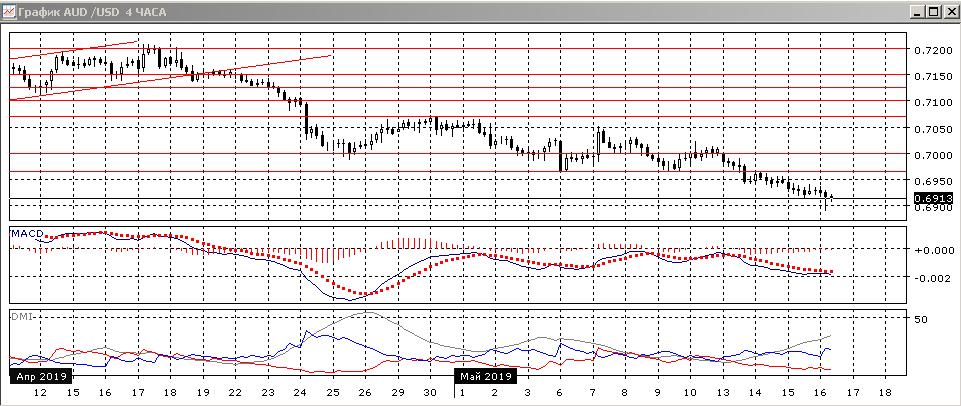961x406 pixels.
Task: Click the 0.6900 price axis label
Action: (x=933, y=209)
